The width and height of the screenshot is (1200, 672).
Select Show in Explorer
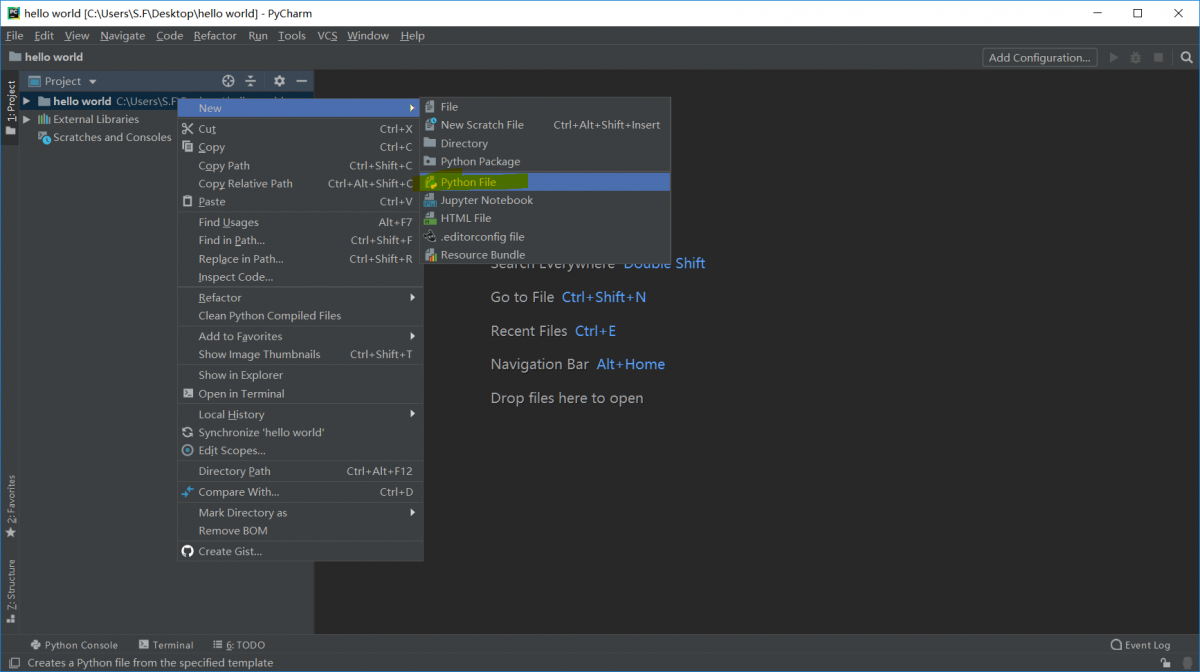[x=300, y=375]
